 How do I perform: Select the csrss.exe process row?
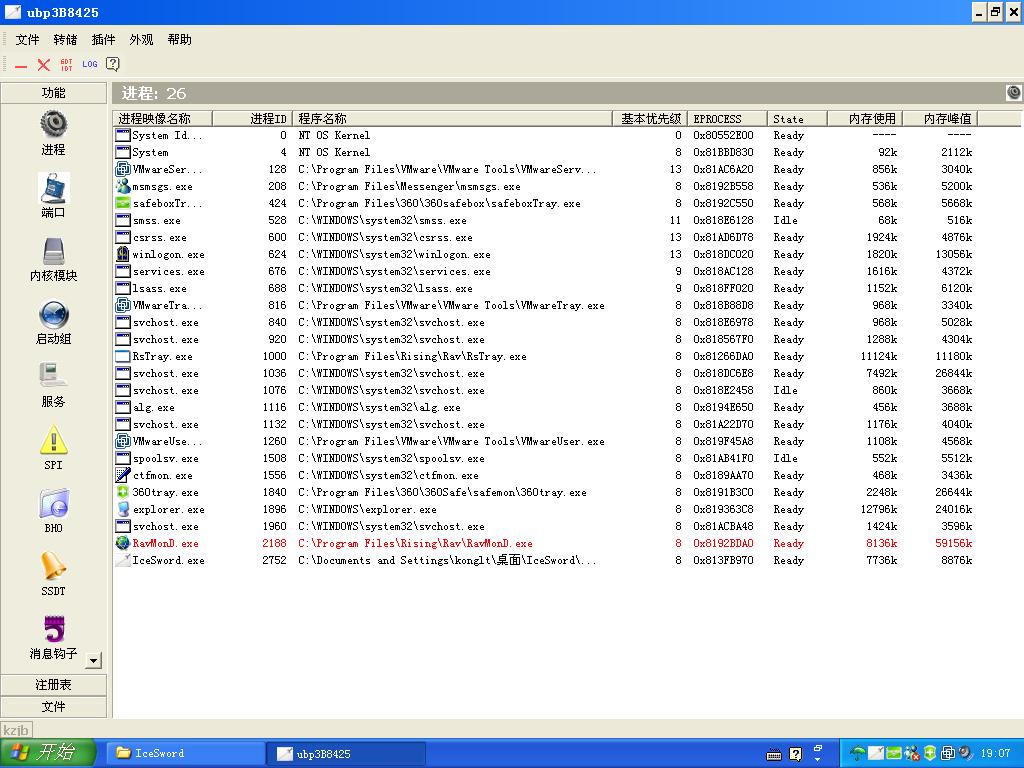click(x=545, y=237)
